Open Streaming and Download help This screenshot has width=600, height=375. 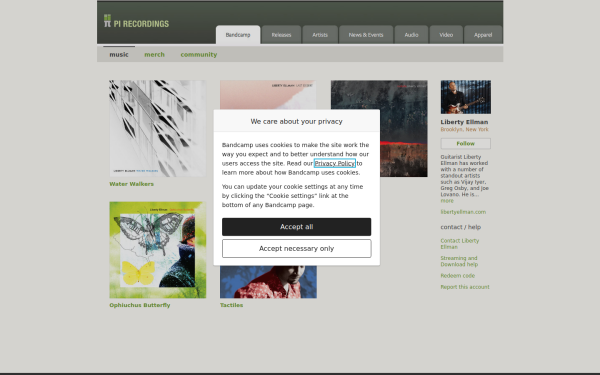pyautogui.click(x=459, y=261)
